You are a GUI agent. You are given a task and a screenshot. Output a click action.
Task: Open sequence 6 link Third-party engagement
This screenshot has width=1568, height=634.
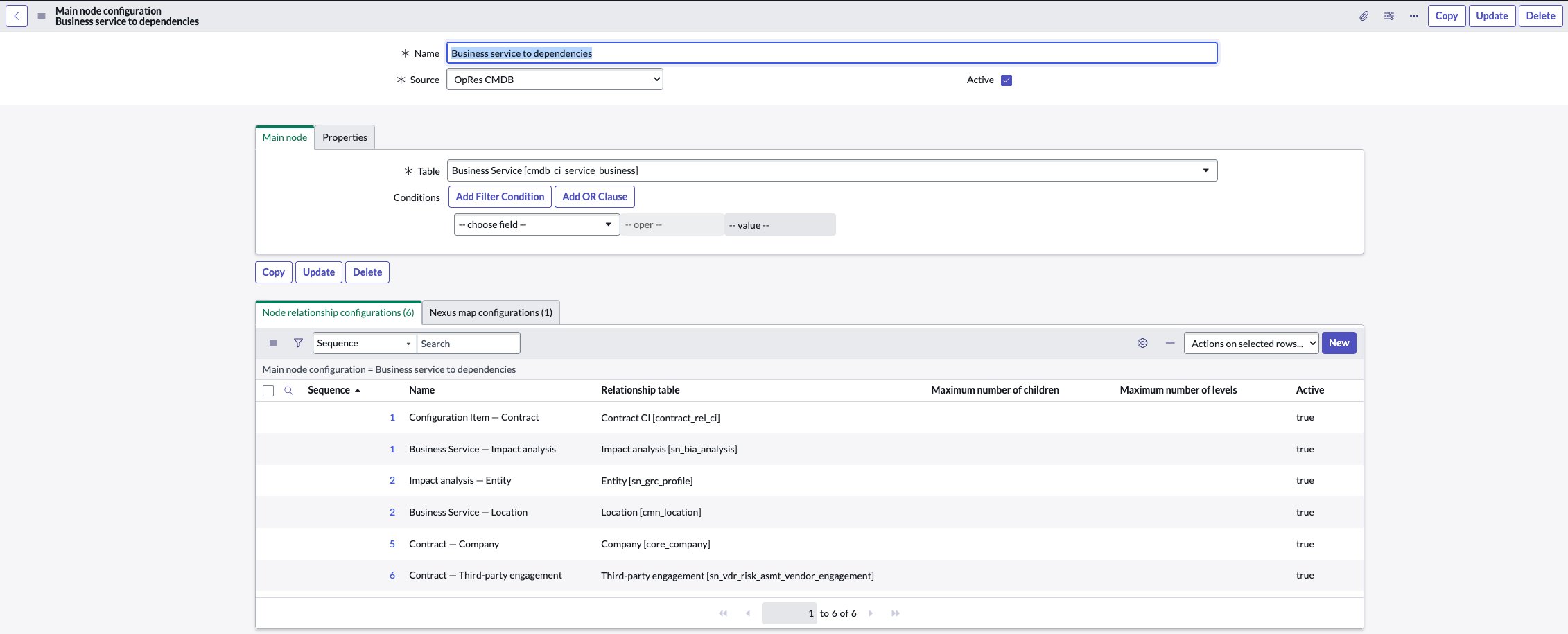pos(392,575)
